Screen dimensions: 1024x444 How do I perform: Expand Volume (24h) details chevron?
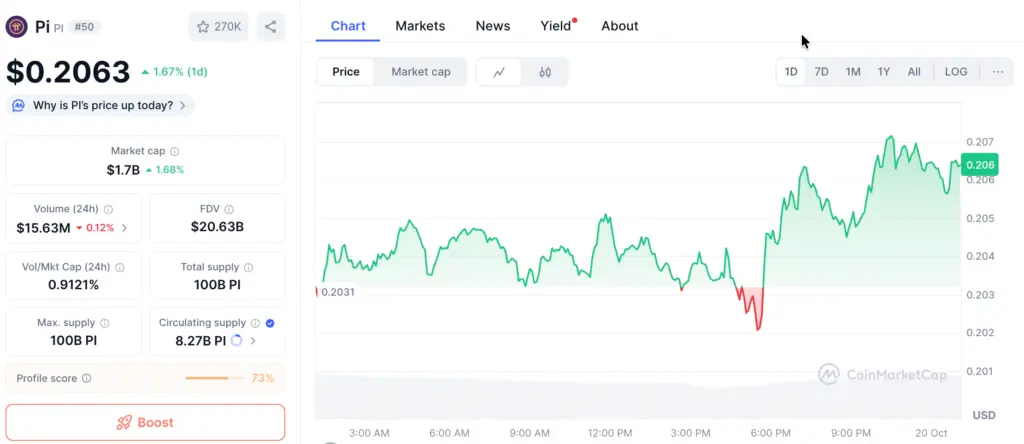point(124,228)
